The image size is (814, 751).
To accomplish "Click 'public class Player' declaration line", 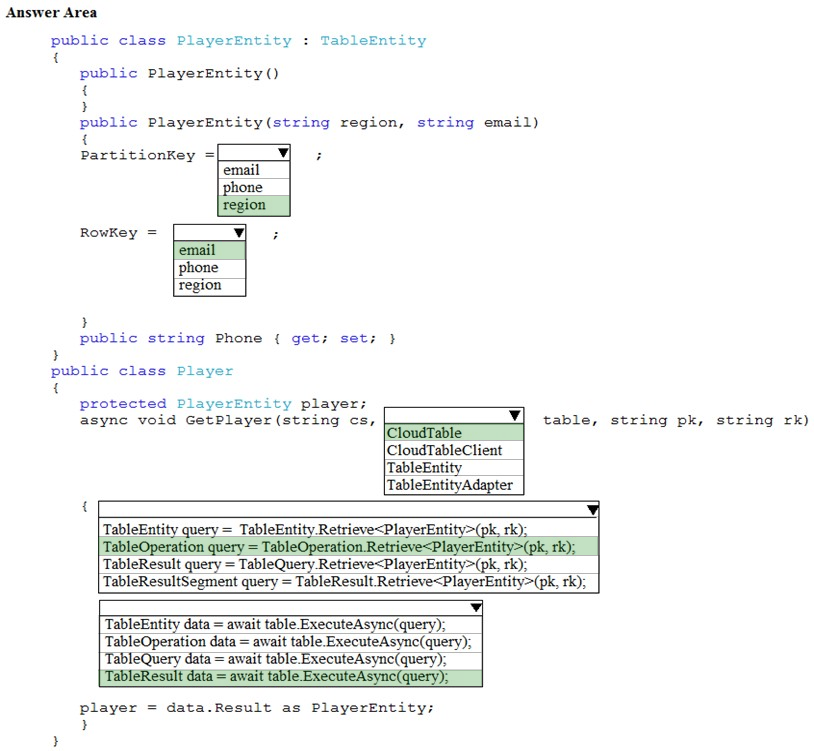I will 142,371.
